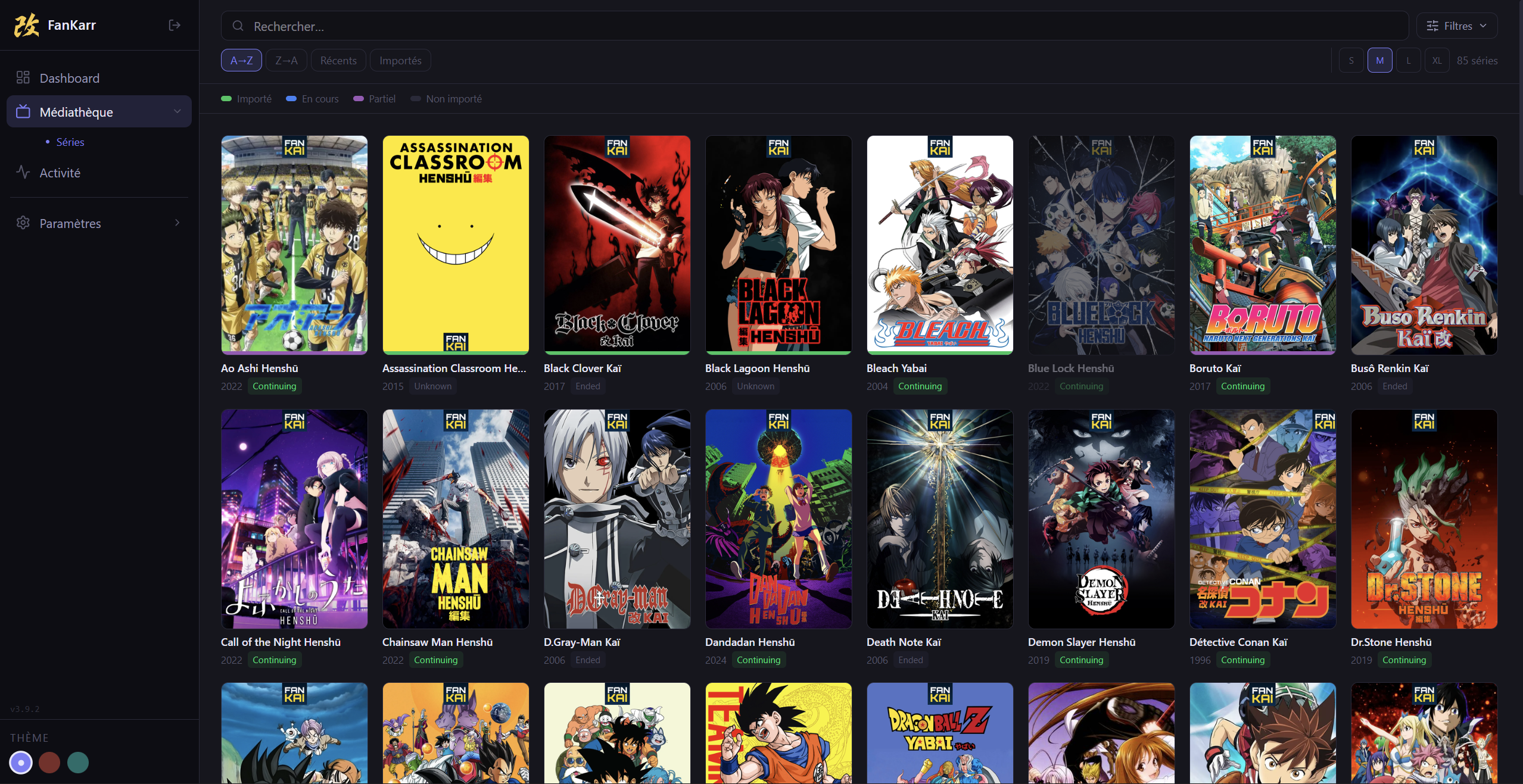Switch card size to L
This screenshot has height=784, width=1523.
coord(1409,60)
